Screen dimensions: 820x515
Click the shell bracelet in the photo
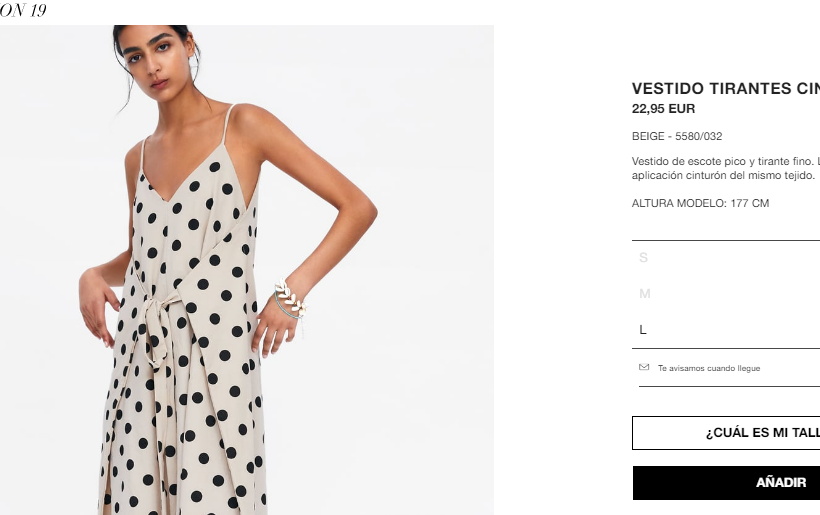coord(290,299)
